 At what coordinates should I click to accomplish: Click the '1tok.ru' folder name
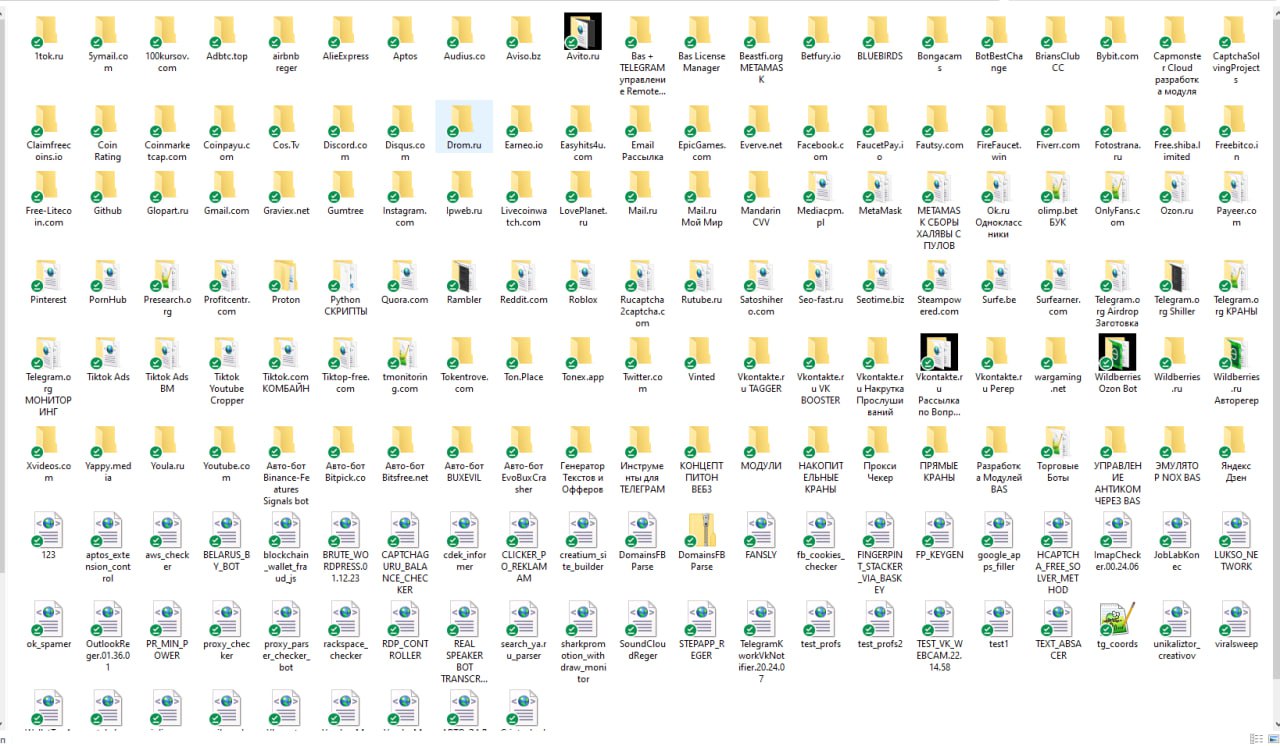click(x=48, y=57)
